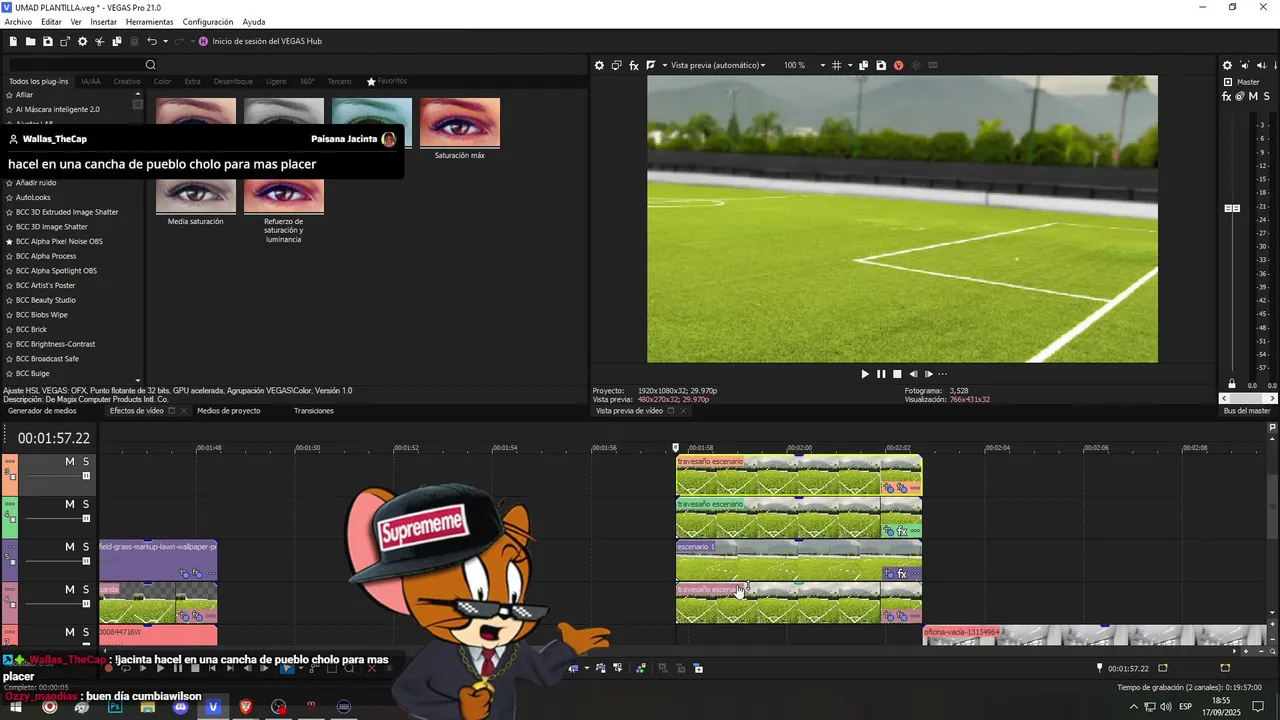Mute the third video track

coord(70,547)
